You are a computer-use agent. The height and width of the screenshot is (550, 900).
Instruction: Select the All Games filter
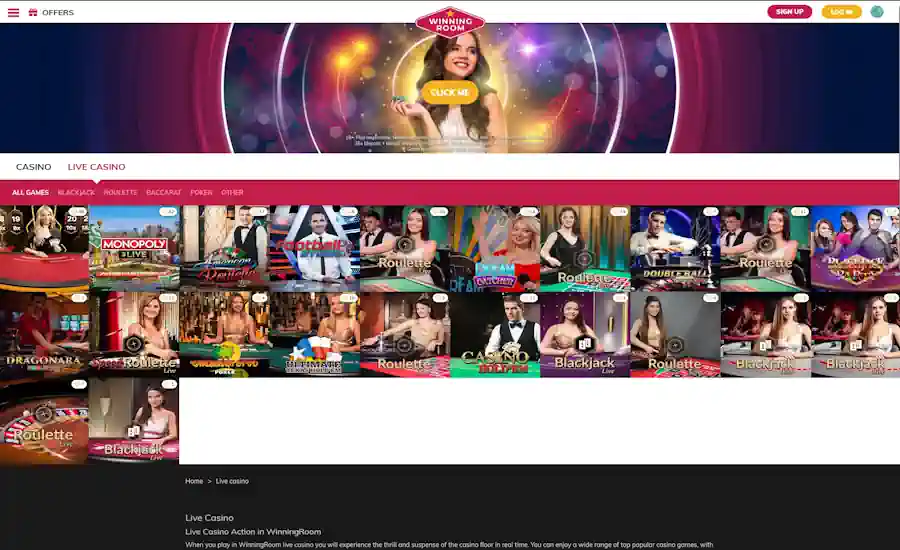pos(30,192)
